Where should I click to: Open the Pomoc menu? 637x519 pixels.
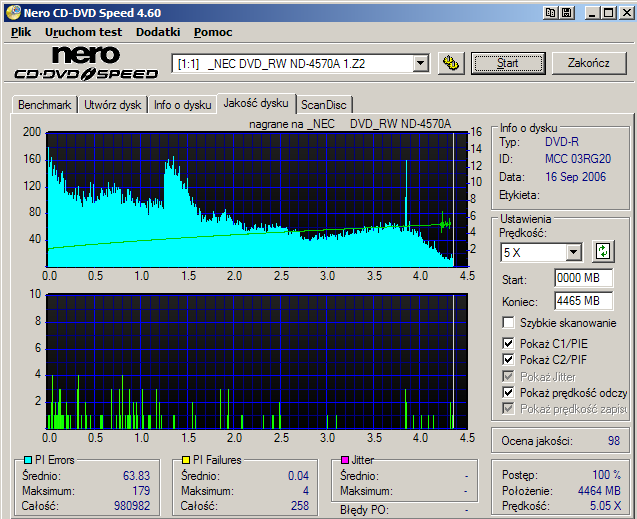pos(213,32)
